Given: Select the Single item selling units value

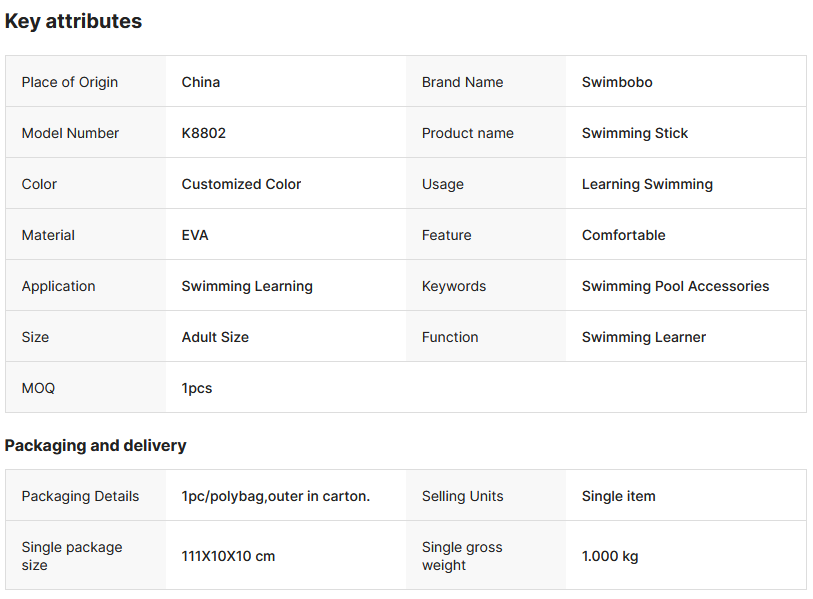Looking at the screenshot, I should tap(619, 496).
